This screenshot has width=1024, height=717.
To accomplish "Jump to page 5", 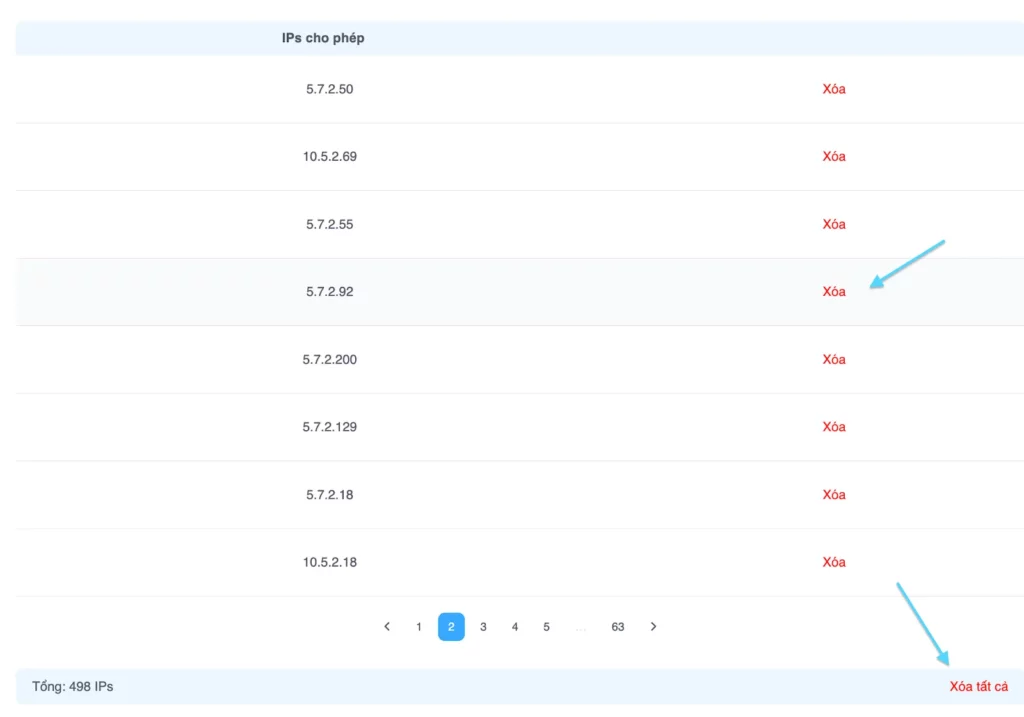I will [547, 627].
